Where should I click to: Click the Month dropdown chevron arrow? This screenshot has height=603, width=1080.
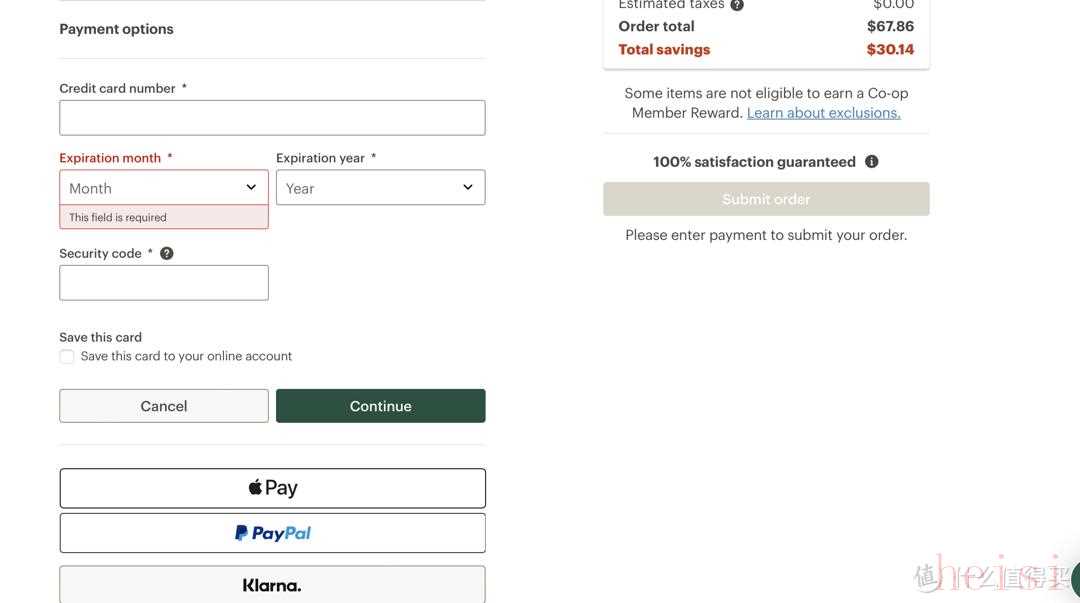click(251, 187)
